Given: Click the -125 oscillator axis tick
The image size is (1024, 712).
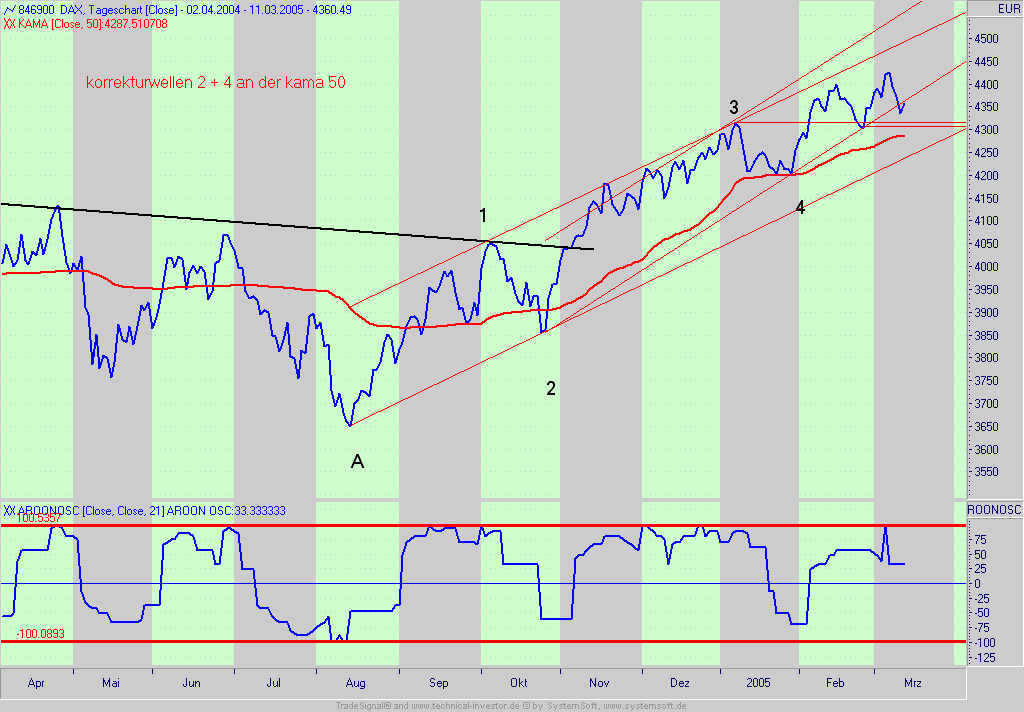Looking at the screenshot, I should pos(983,658).
